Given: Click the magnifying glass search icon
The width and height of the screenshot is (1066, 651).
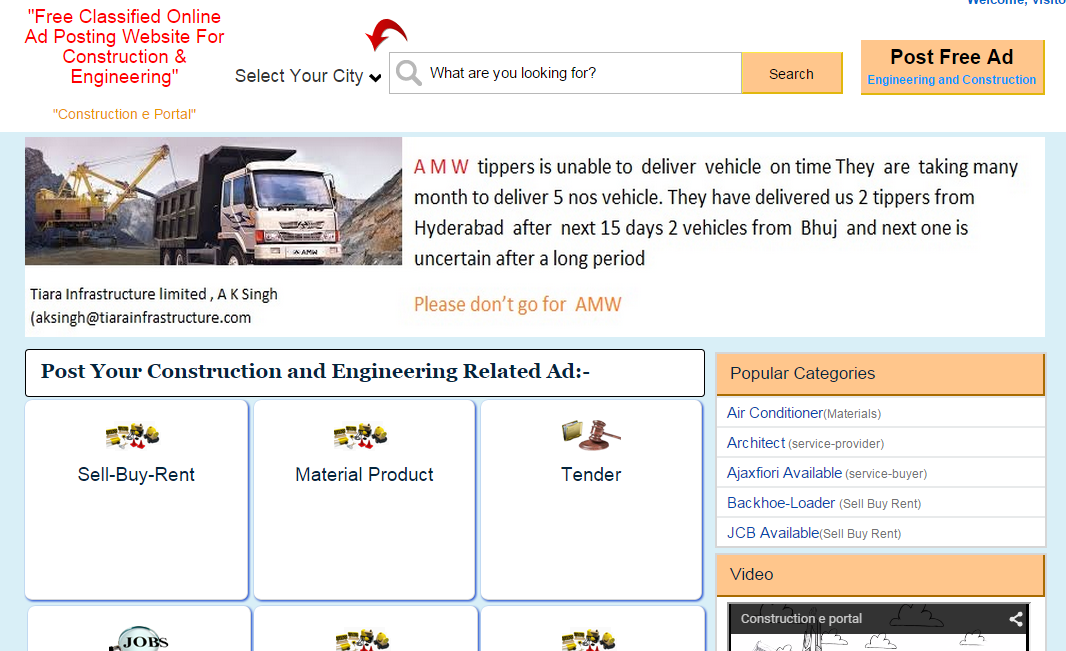Looking at the screenshot, I should (x=409, y=73).
